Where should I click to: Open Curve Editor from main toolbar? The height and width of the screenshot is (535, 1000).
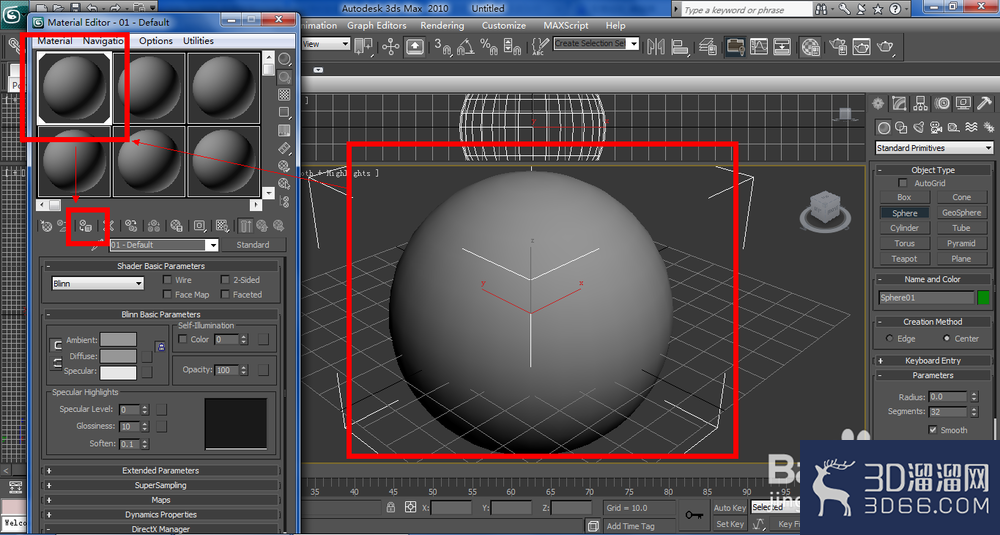(x=759, y=47)
